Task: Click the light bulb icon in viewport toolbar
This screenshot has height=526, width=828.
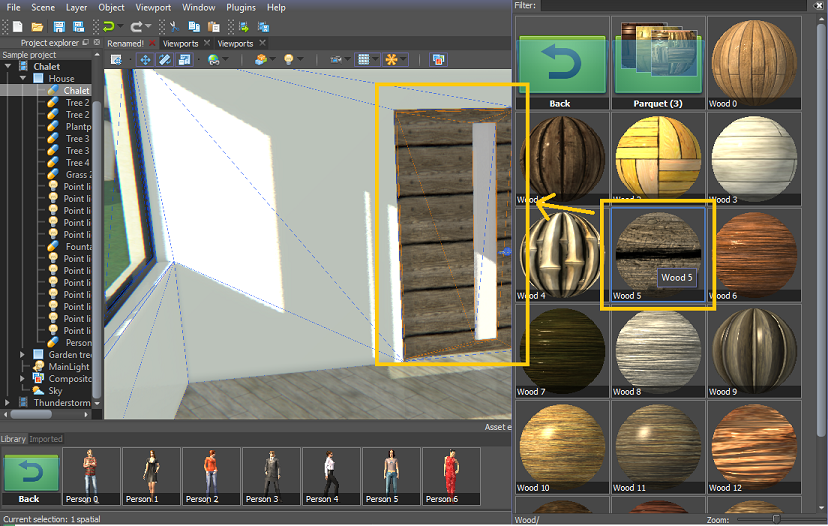Action: (289, 60)
